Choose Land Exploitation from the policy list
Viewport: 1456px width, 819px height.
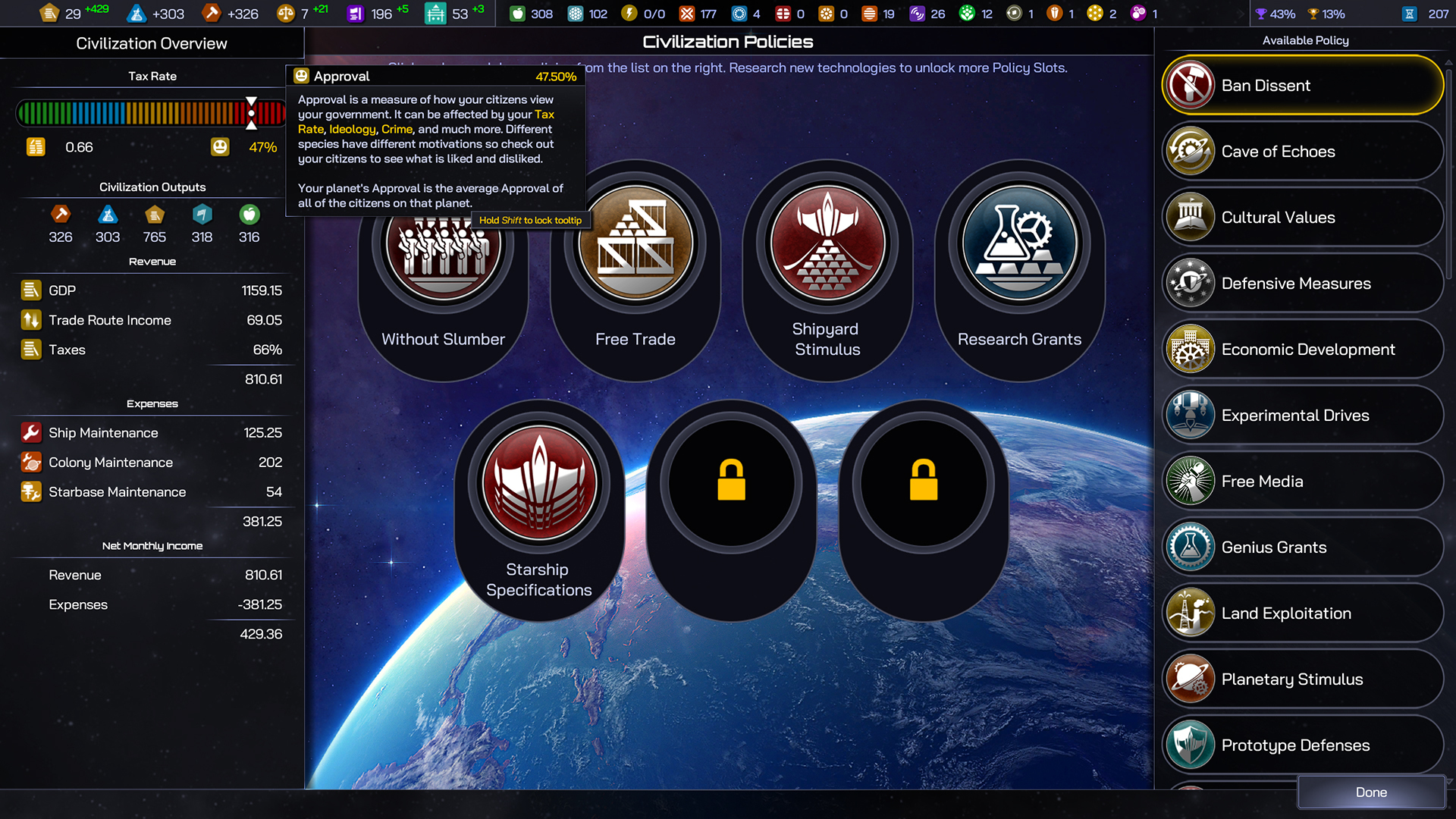tap(1286, 613)
